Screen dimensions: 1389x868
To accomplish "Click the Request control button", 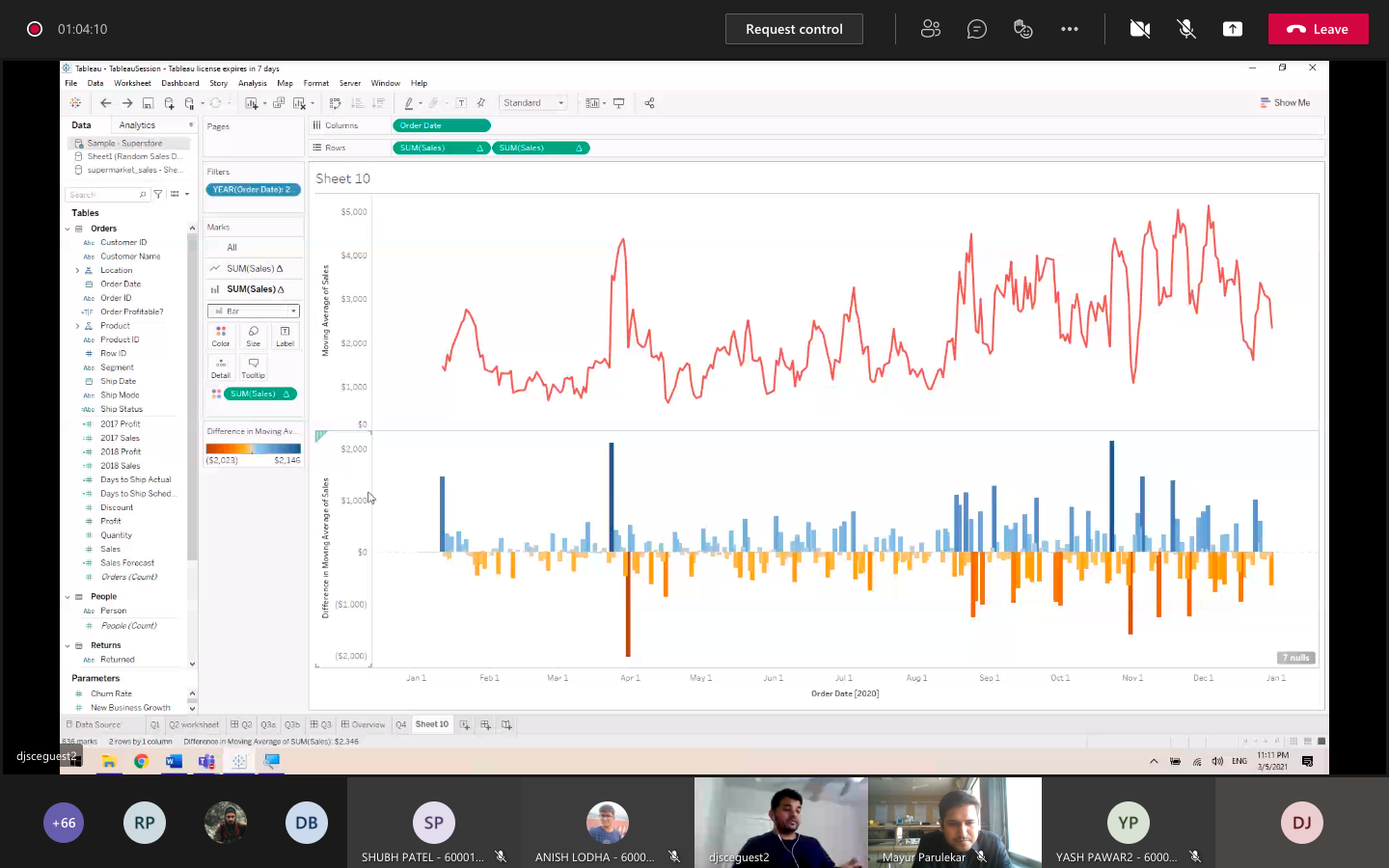I will point(794,29).
